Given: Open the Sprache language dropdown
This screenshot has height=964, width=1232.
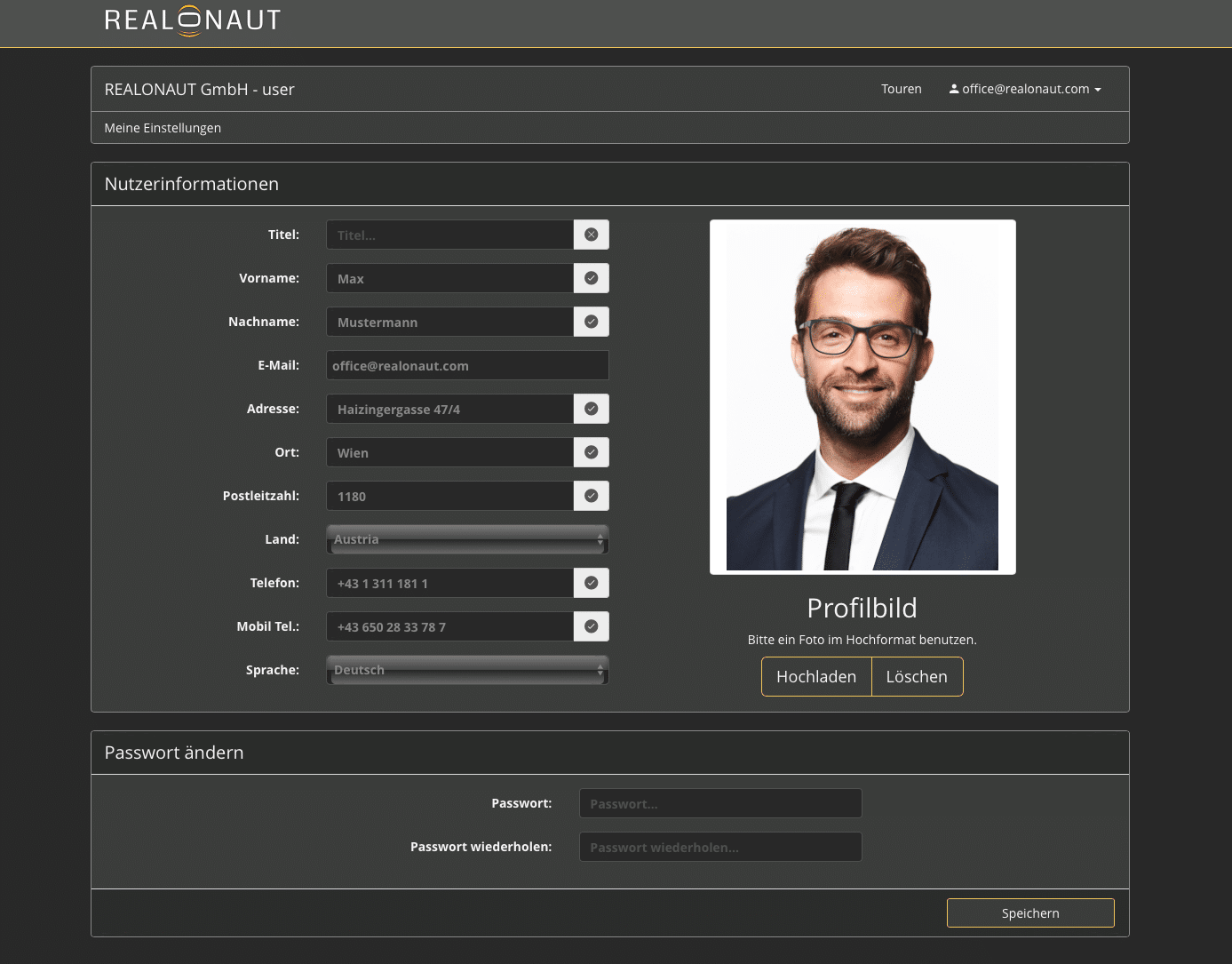Looking at the screenshot, I should click(467, 670).
